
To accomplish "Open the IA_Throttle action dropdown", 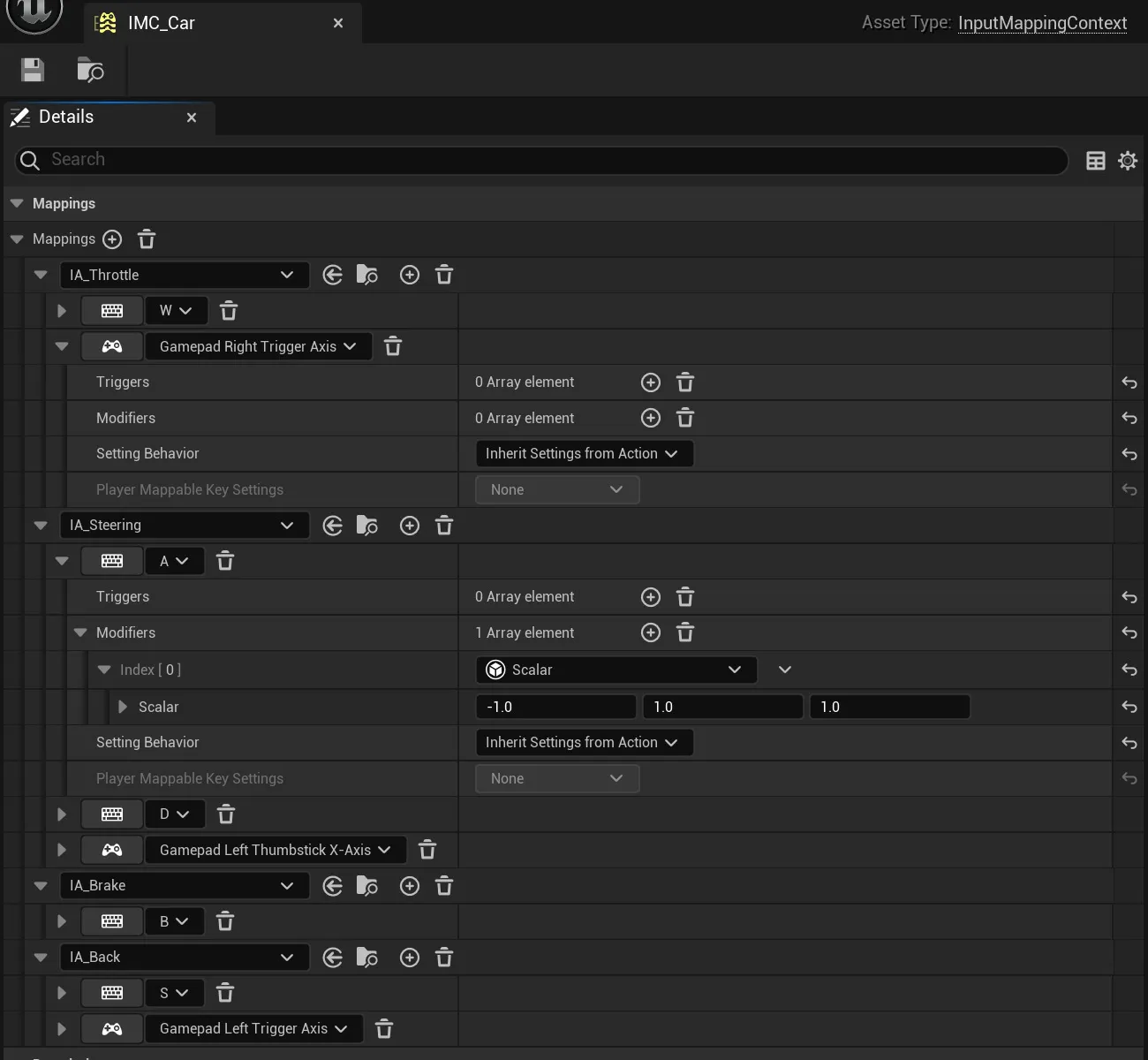I will (x=185, y=275).
